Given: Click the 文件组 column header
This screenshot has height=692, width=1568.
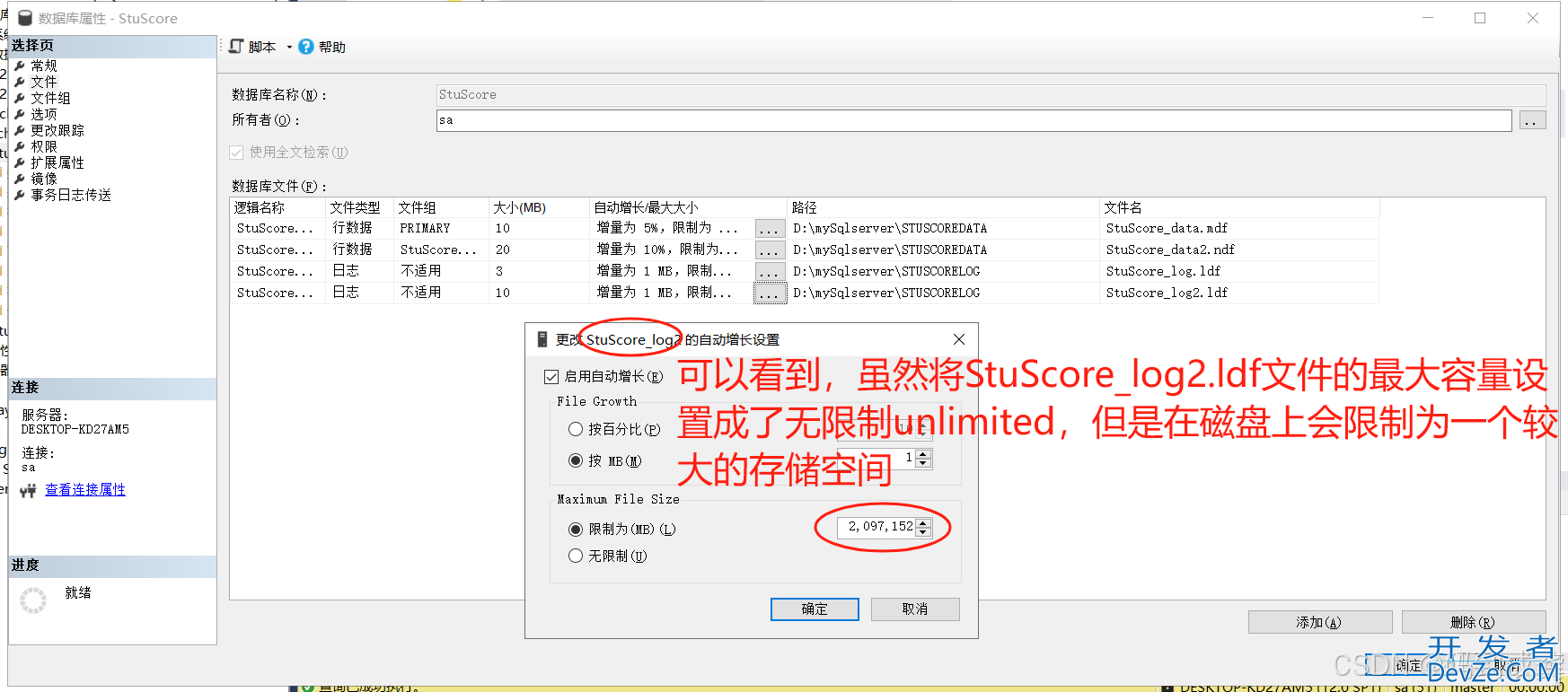Looking at the screenshot, I should 442,207.
